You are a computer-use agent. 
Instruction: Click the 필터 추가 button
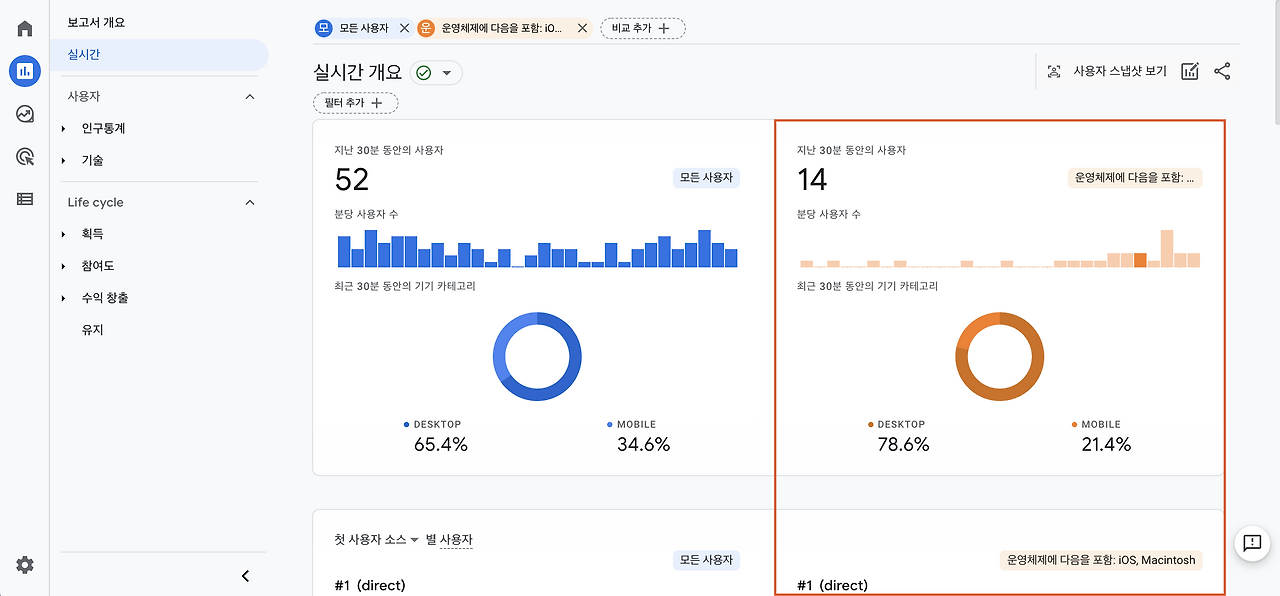[355, 103]
